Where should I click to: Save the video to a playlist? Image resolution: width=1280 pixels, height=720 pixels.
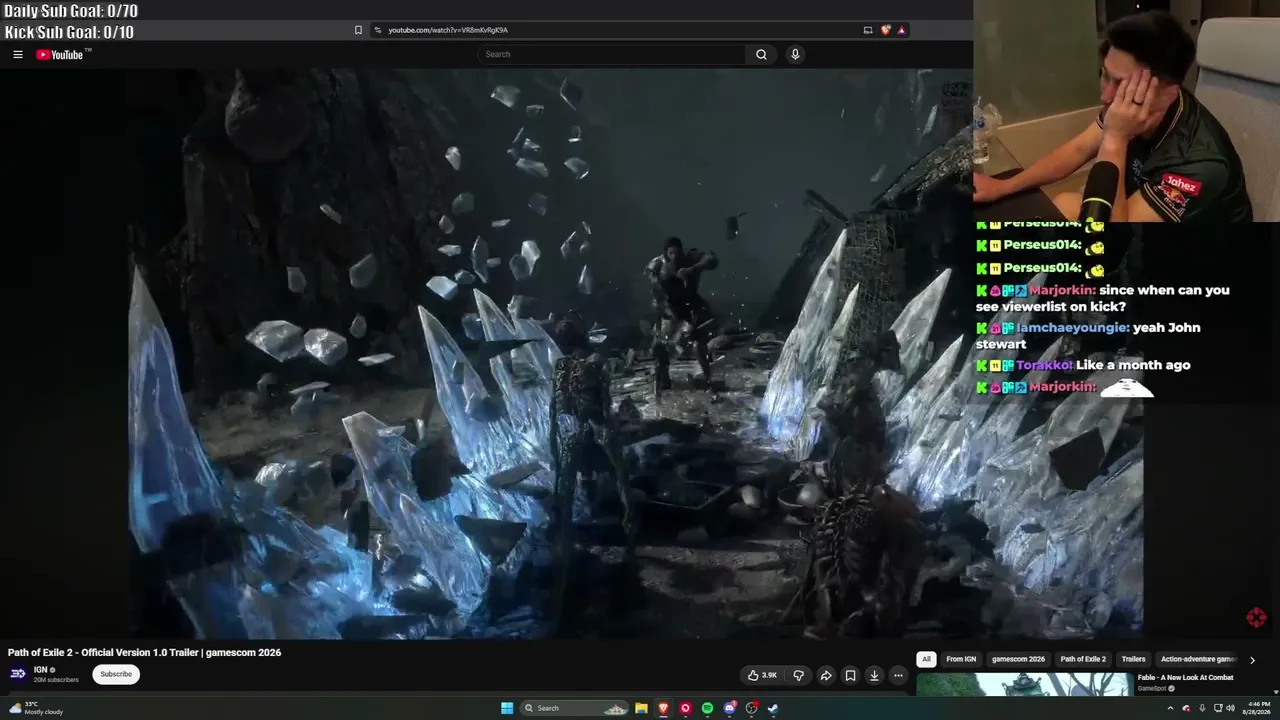coord(850,675)
